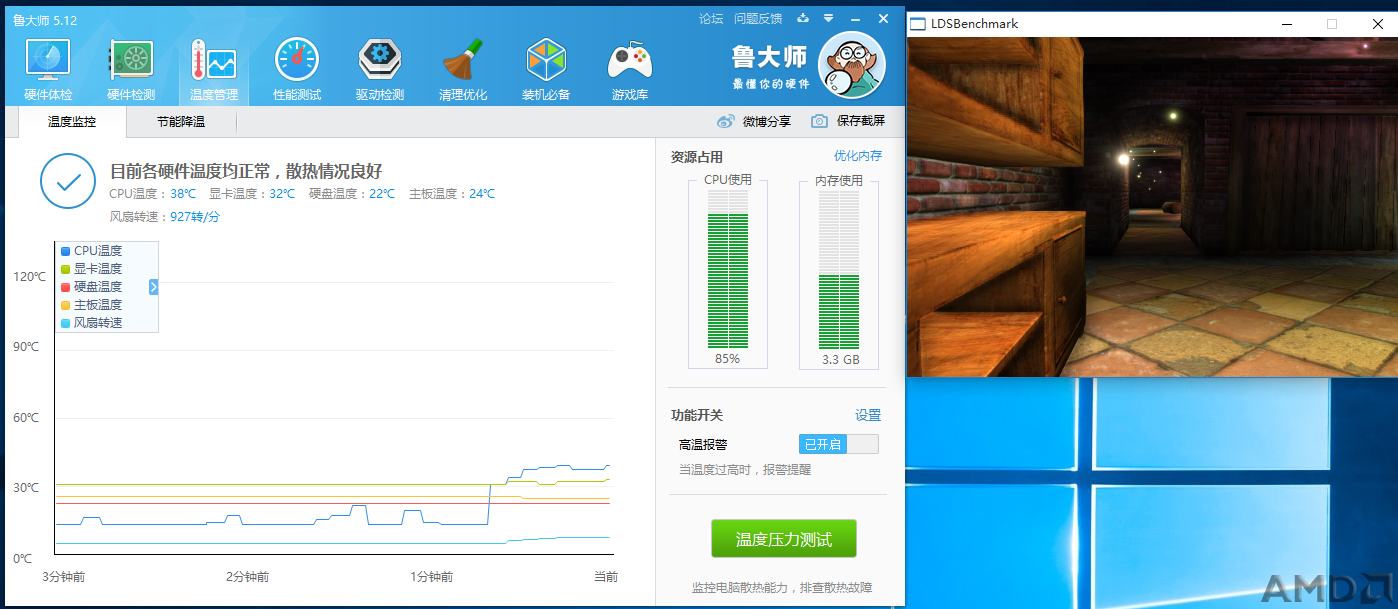Click the 鲁大师 5.12 title text
The height and width of the screenshot is (609, 1398).
click(45, 20)
